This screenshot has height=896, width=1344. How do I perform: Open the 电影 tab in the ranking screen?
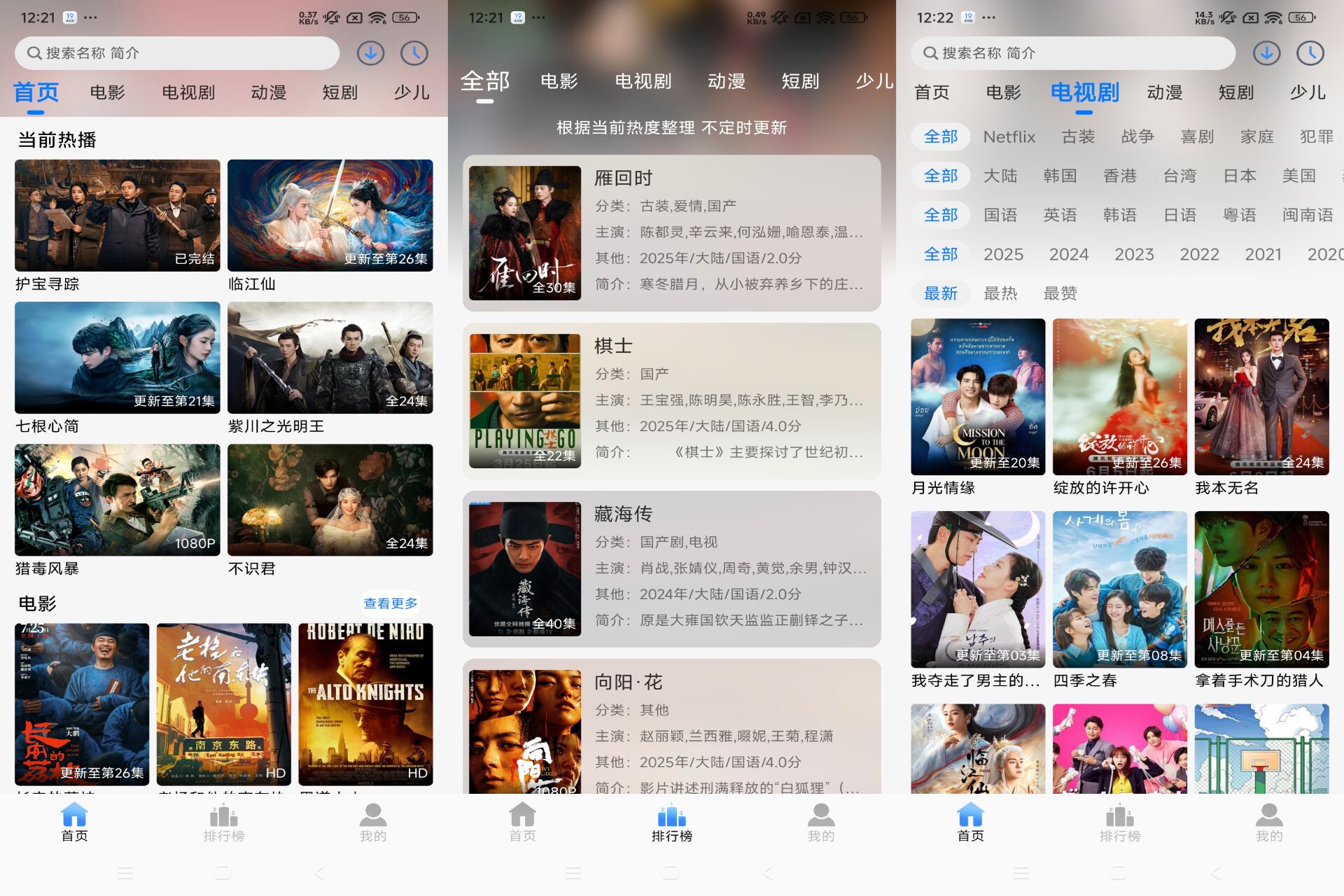coord(559,81)
